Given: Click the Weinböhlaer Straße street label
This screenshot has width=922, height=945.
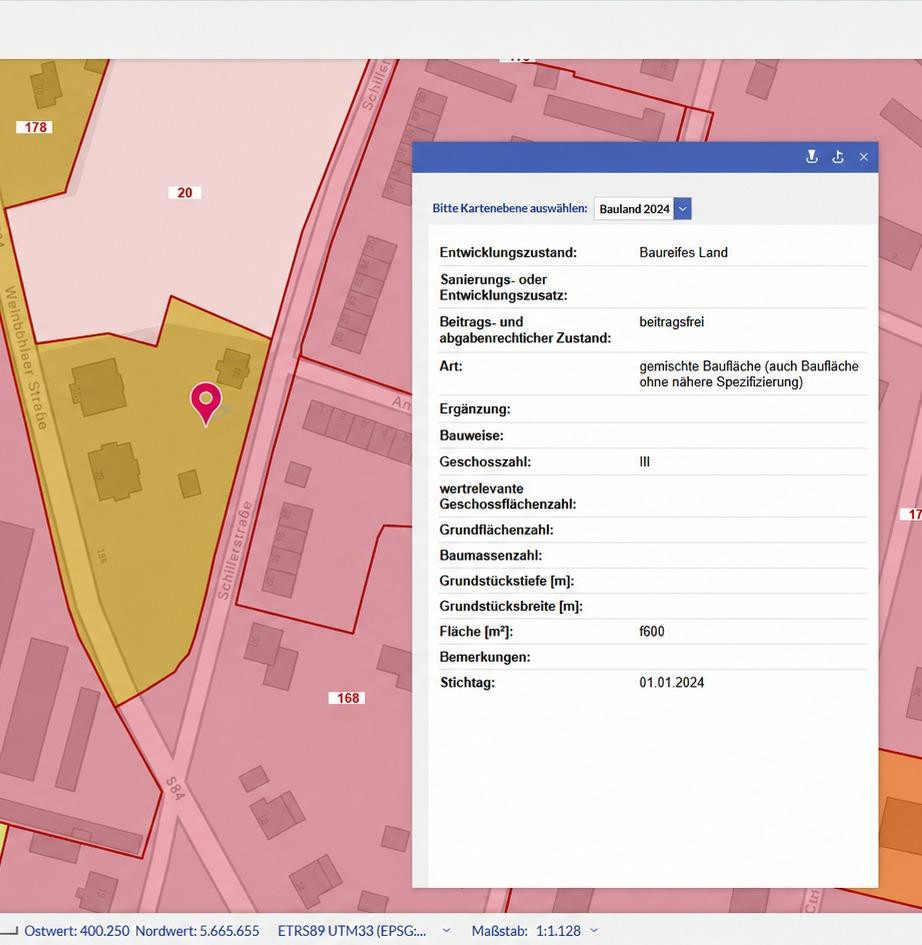Looking at the screenshot, I should coord(27,357).
